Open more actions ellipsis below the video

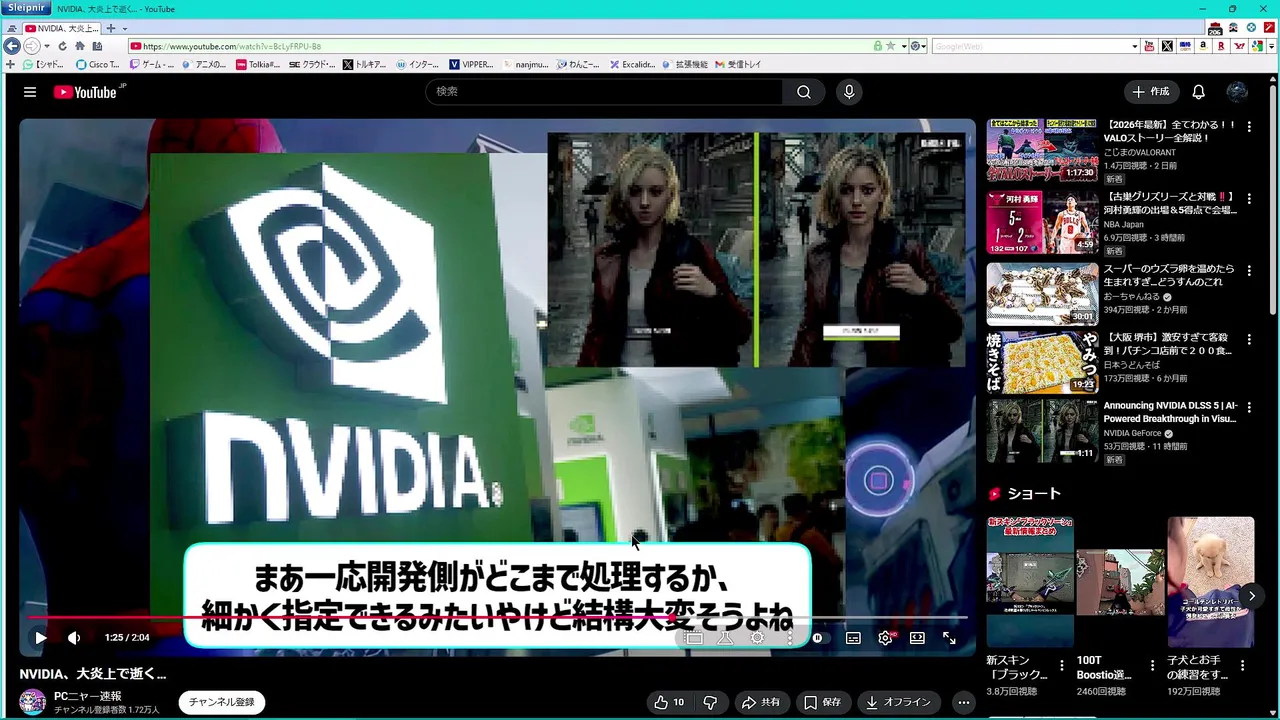[964, 702]
